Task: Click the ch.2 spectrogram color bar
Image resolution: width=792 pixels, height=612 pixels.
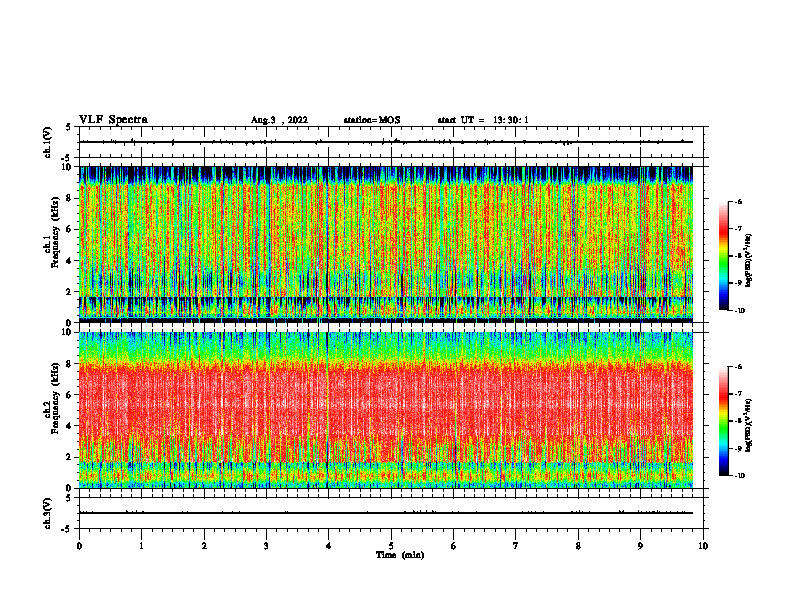Action: point(724,421)
